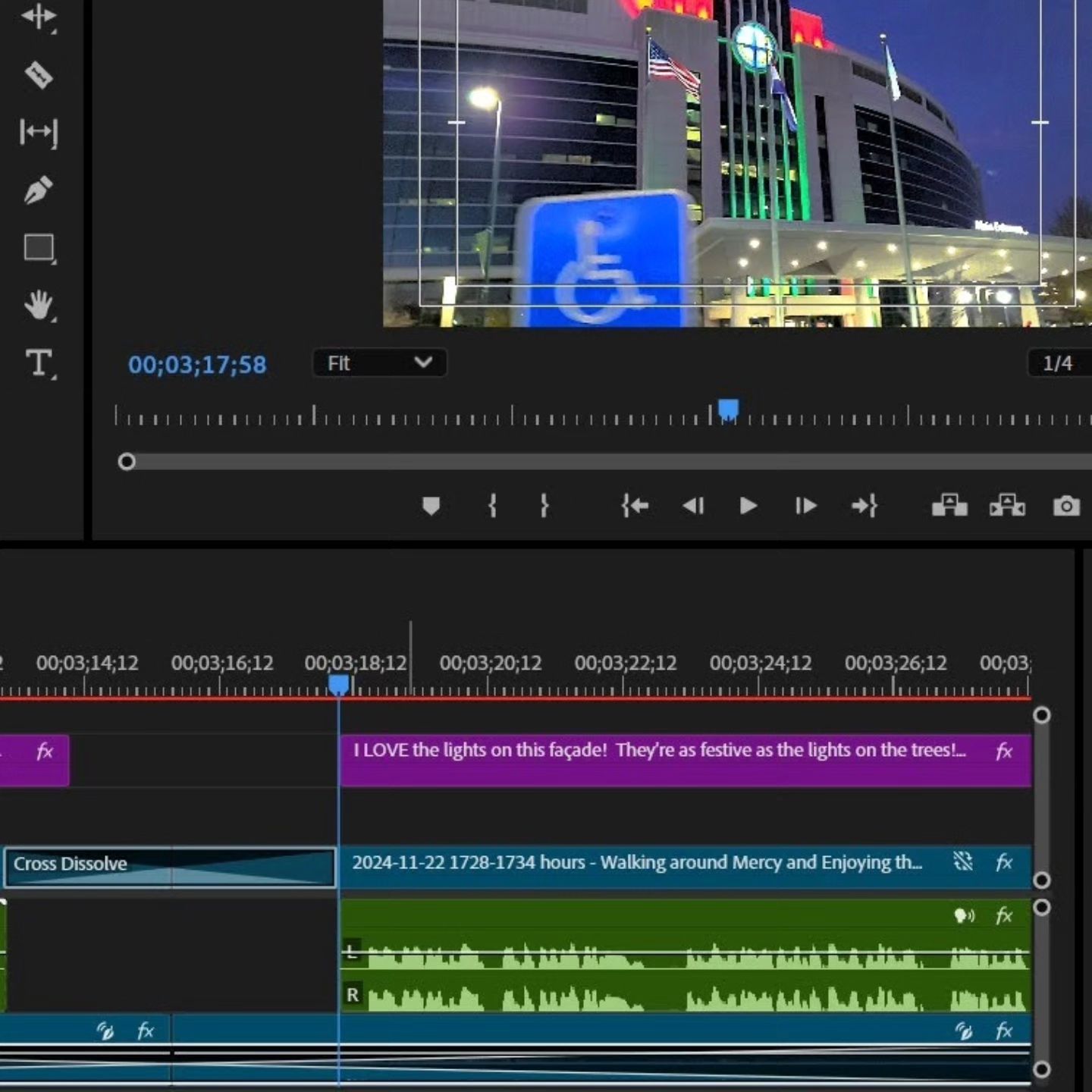Click fx badge on green audio clip
This screenshot has width=1092, height=1092.
[1004, 915]
